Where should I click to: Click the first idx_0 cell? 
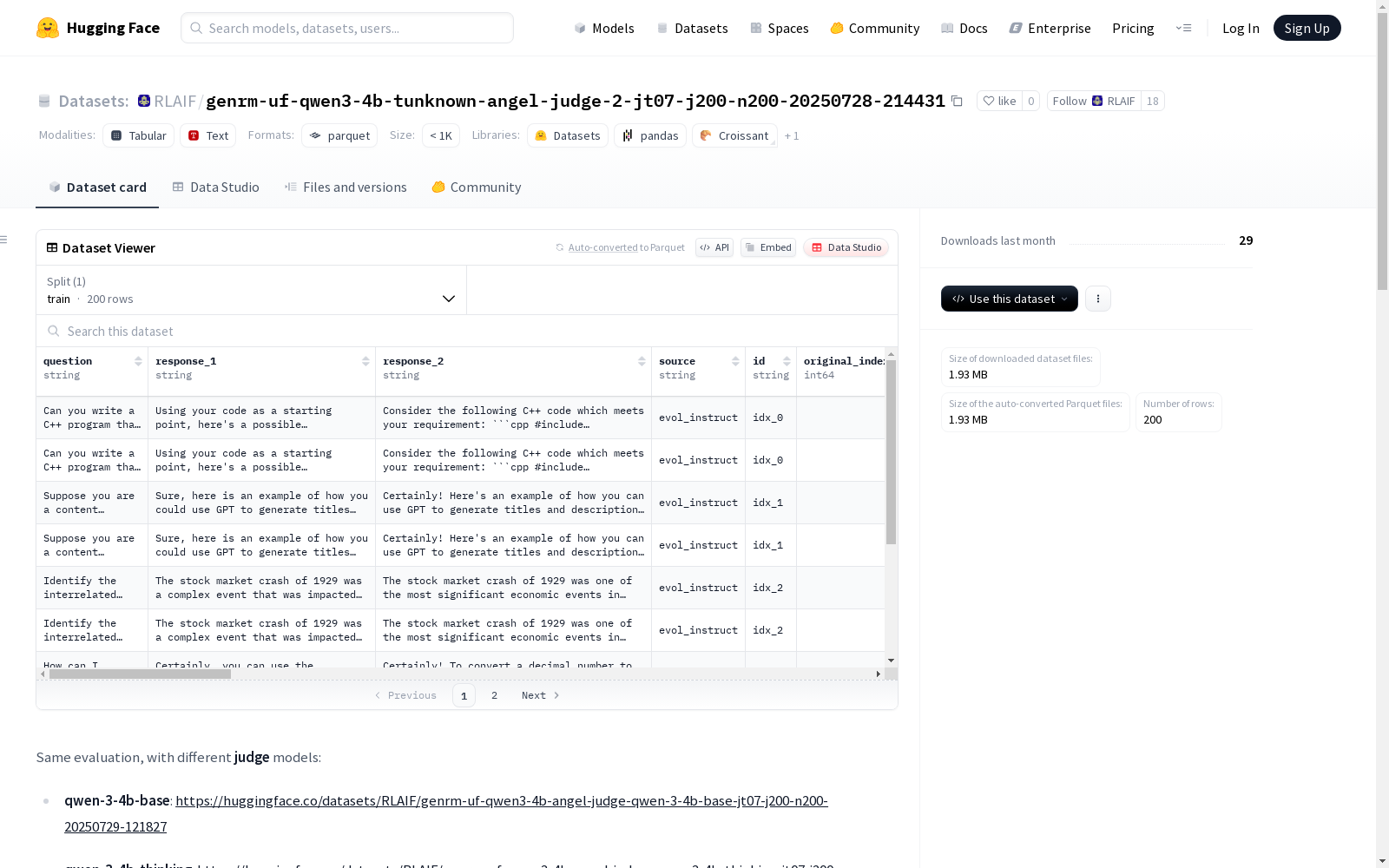click(771, 418)
